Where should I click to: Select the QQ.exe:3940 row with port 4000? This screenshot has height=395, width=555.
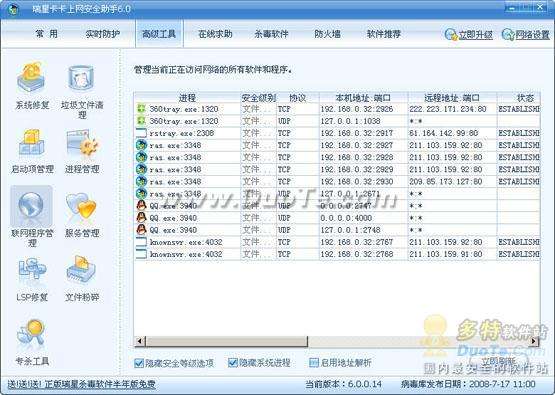[337, 218]
